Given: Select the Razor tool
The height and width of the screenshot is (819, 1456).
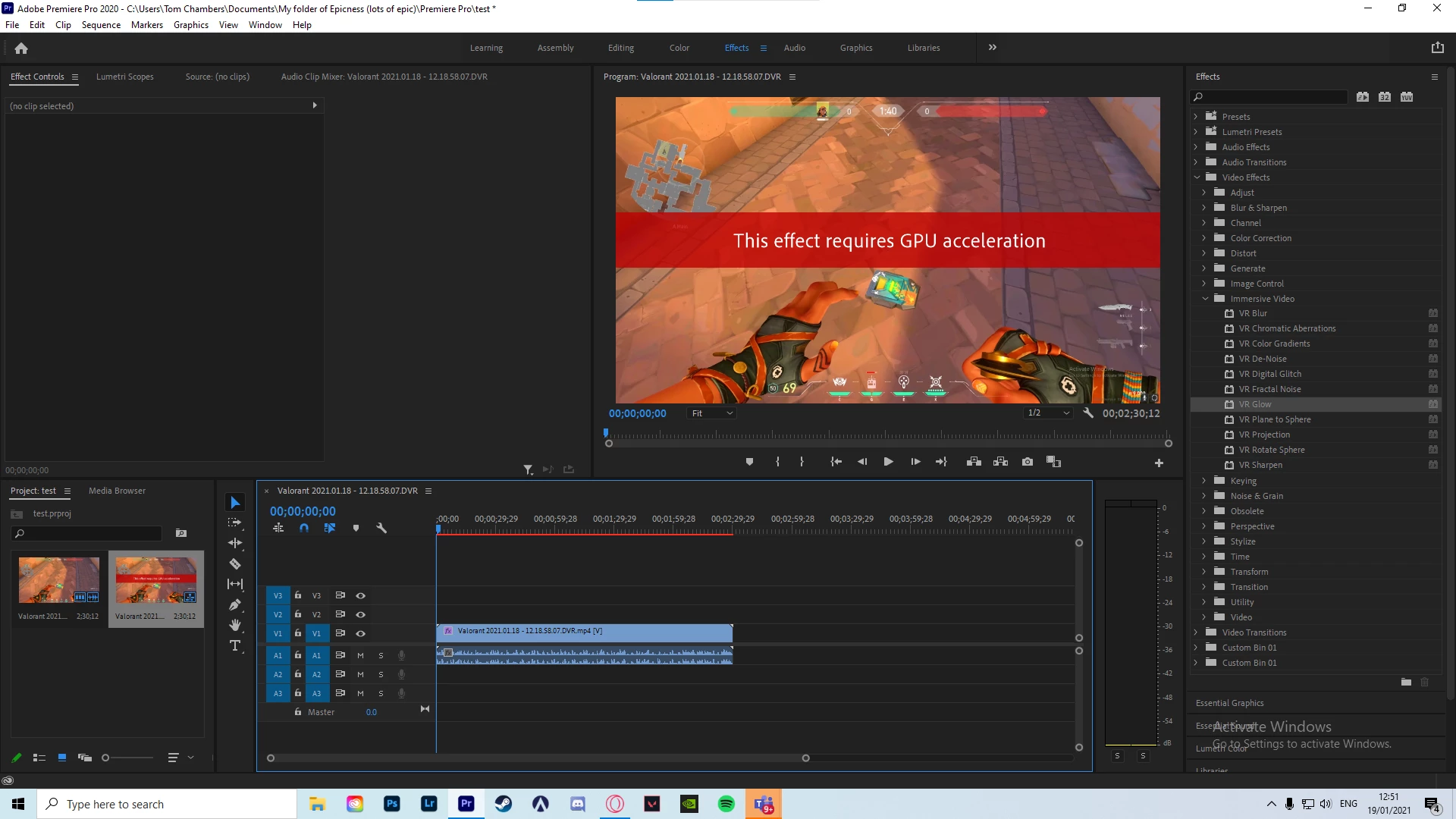Looking at the screenshot, I should click(x=235, y=563).
